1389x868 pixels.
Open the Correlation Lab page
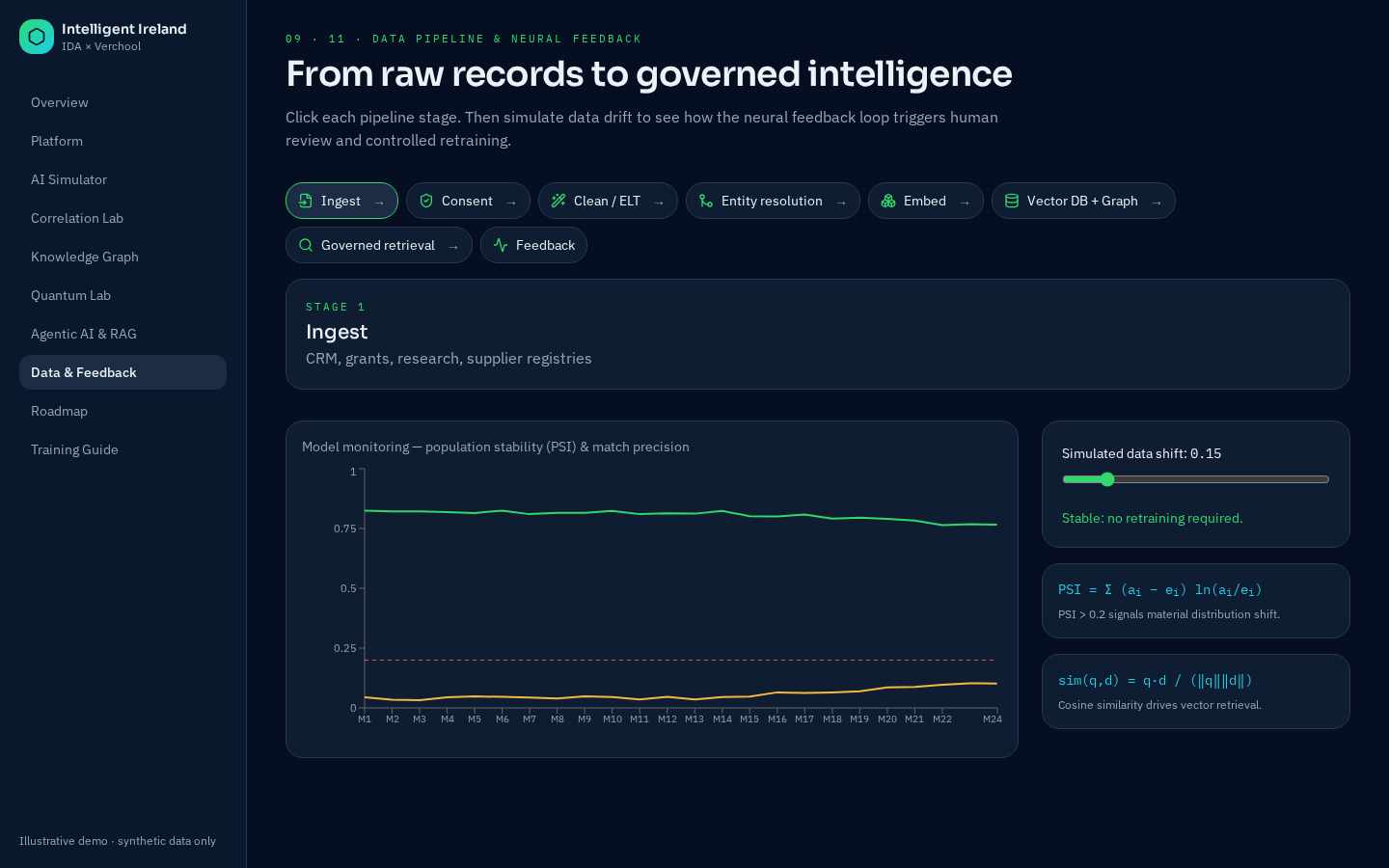[123, 218]
